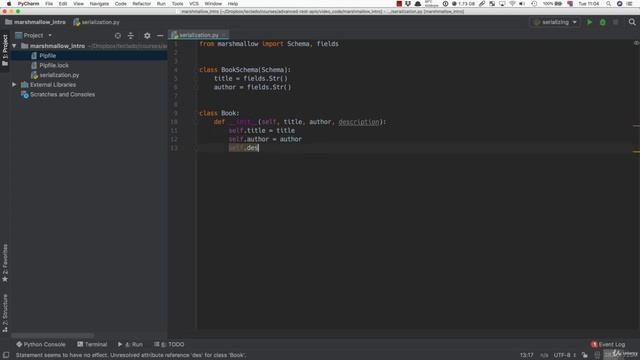Toggle the 2: Favorites side tool window
Screen dimensions: 640x360
point(5,263)
